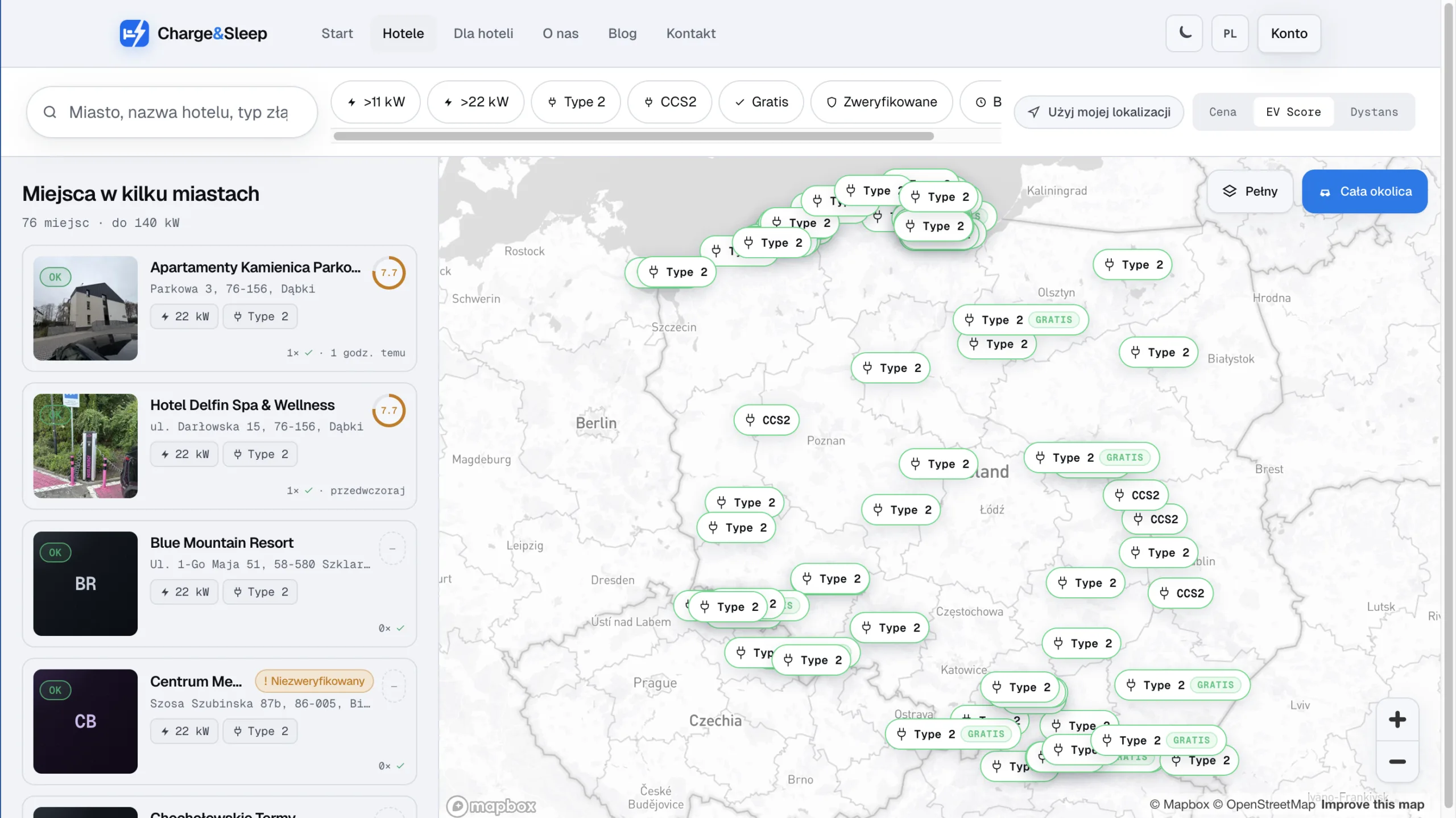
Task: Zoom out the map with minus
Action: (x=1397, y=762)
